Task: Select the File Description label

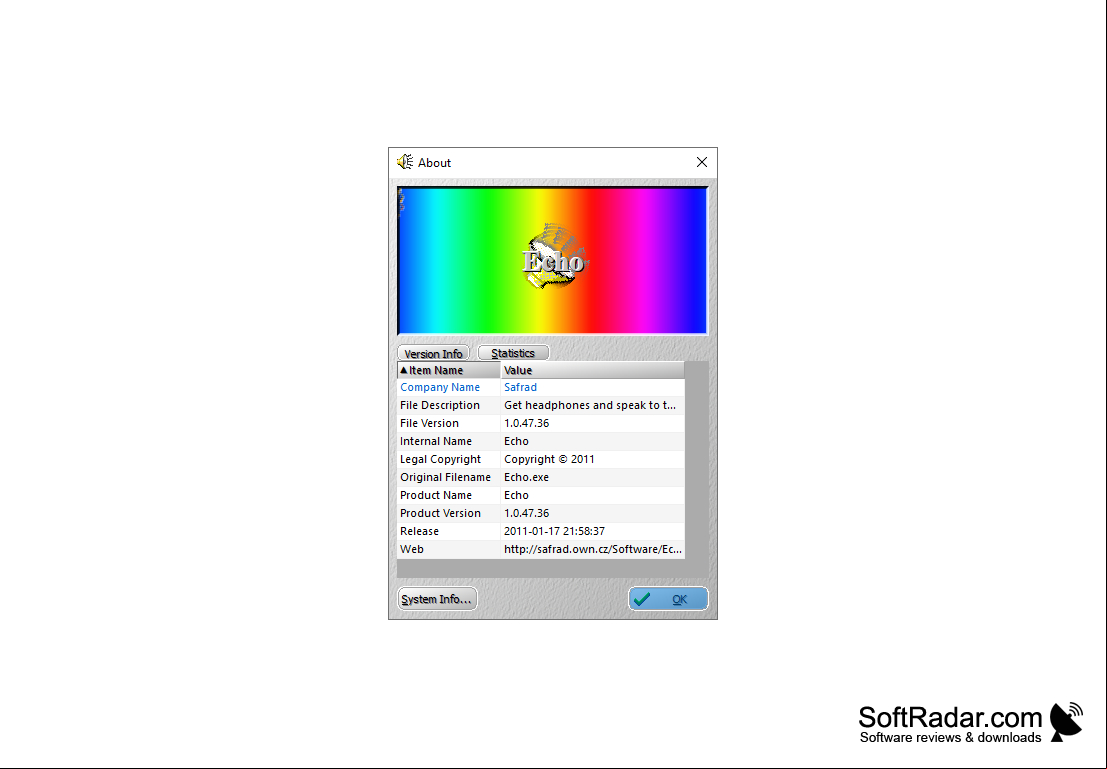Action: pyautogui.click(x=440, y=405)
